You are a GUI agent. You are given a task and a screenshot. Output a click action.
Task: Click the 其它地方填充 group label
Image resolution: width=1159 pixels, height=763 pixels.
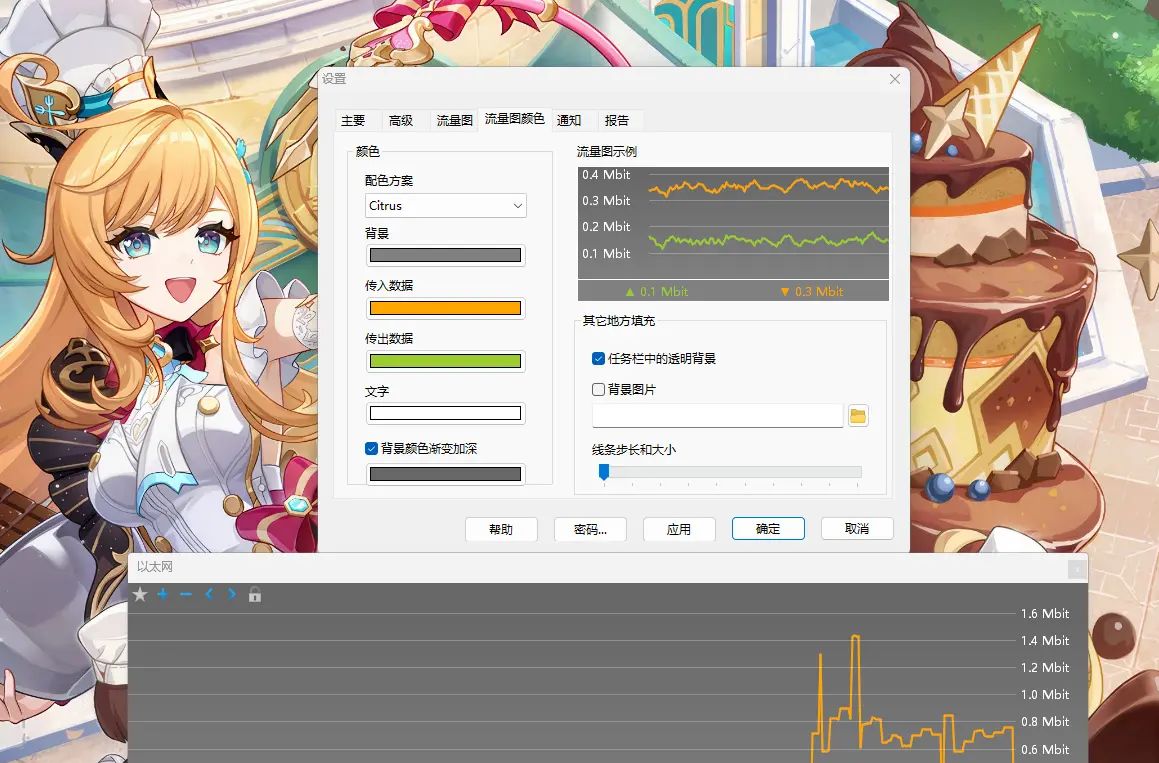pos(619,321)
